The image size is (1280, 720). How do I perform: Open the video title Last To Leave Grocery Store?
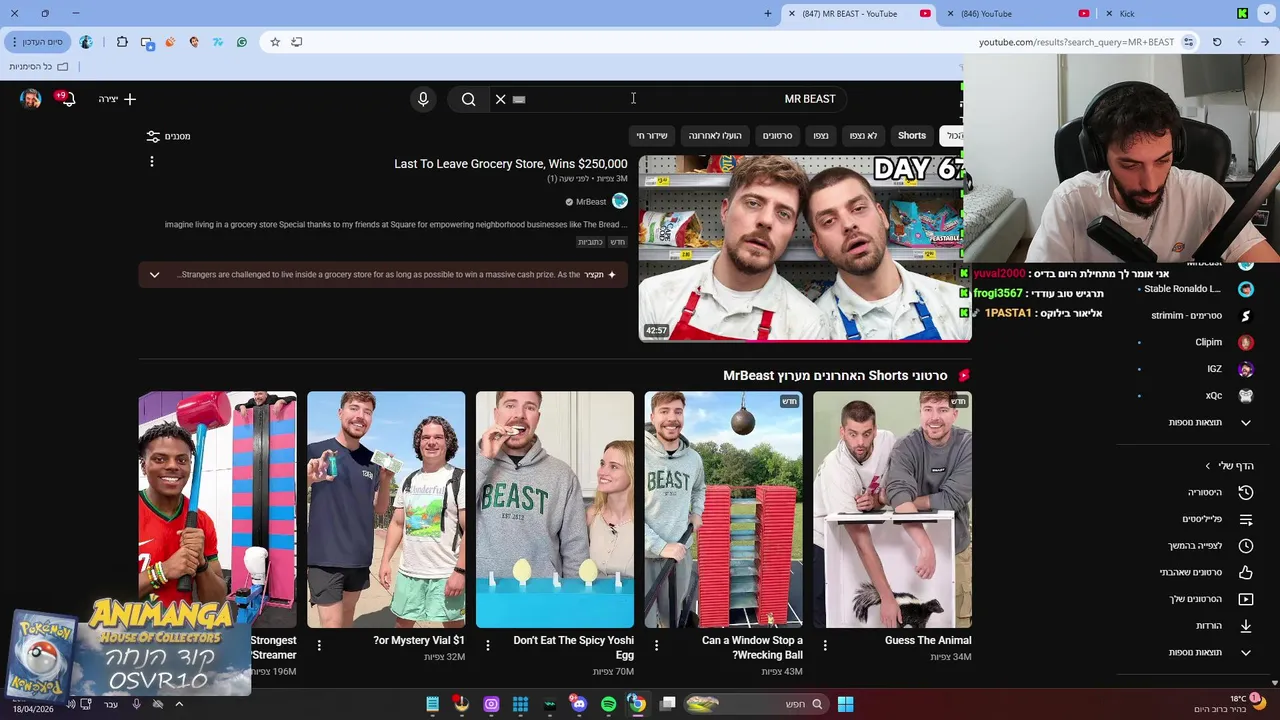(x=510, y=164)
